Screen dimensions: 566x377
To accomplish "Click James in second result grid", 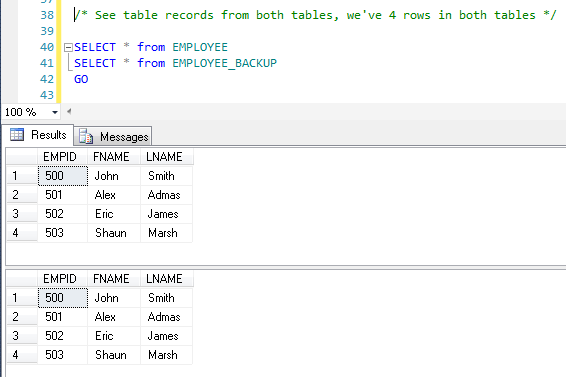I will coord(166,336).
